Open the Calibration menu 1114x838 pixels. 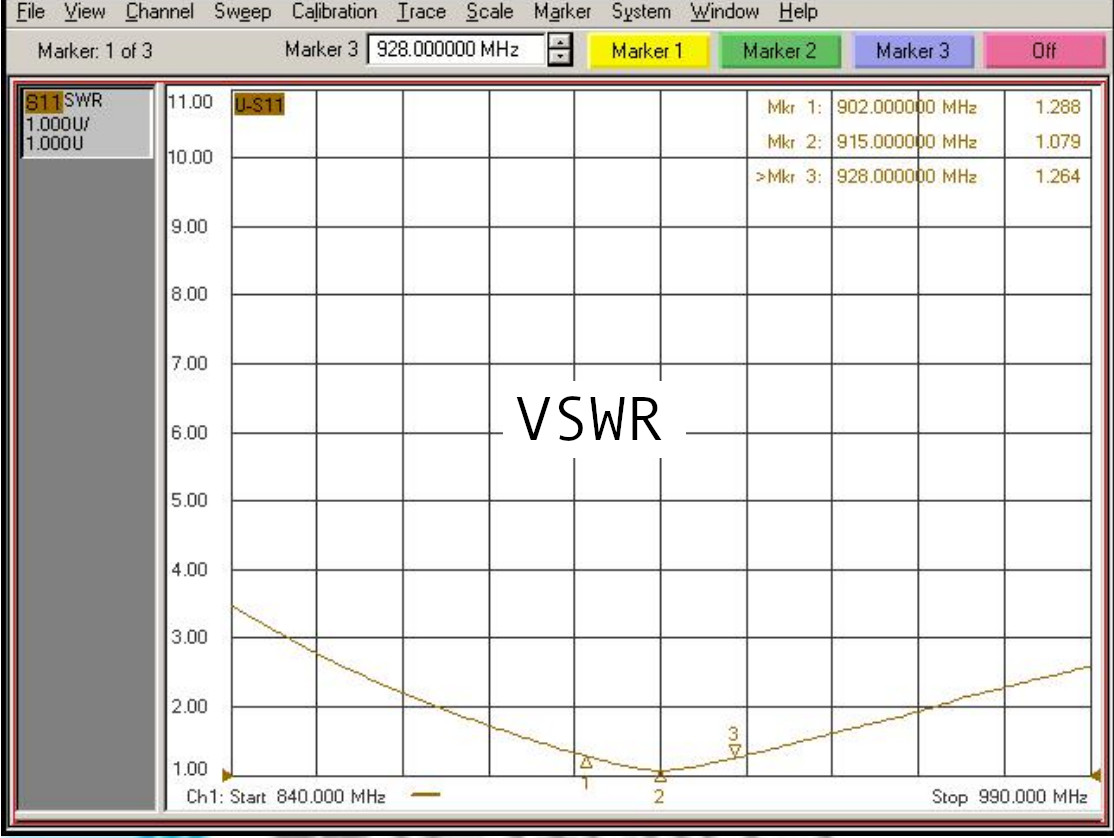pos(333,12)
